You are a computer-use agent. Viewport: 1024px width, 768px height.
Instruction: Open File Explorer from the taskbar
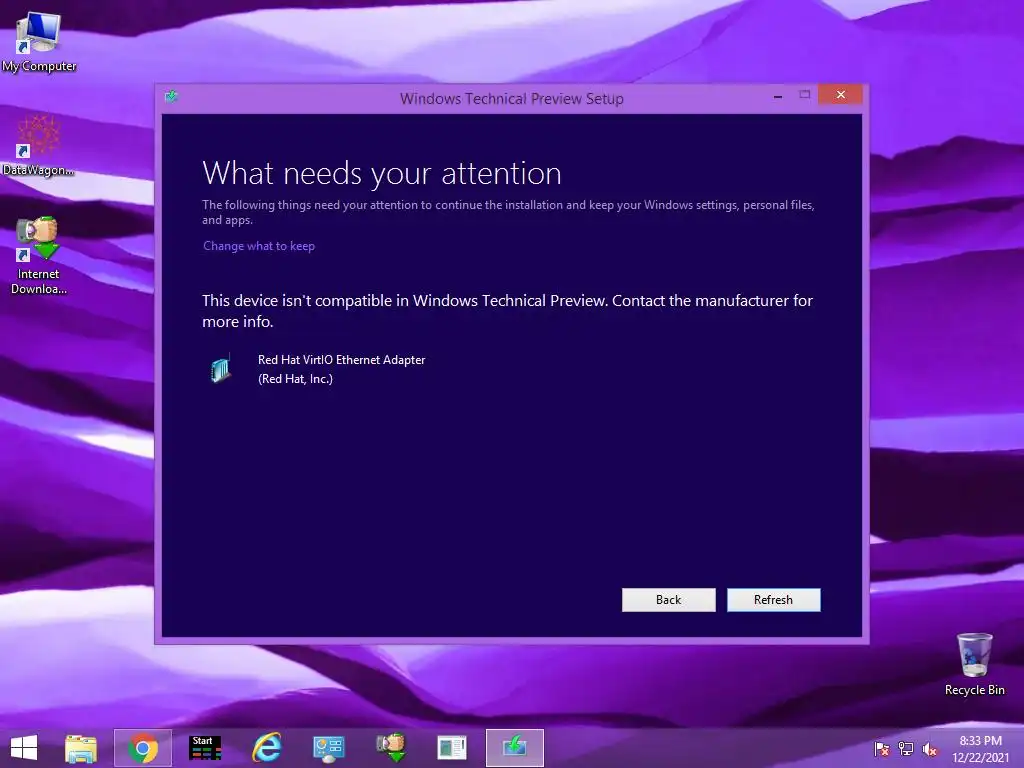coord(81,748)
